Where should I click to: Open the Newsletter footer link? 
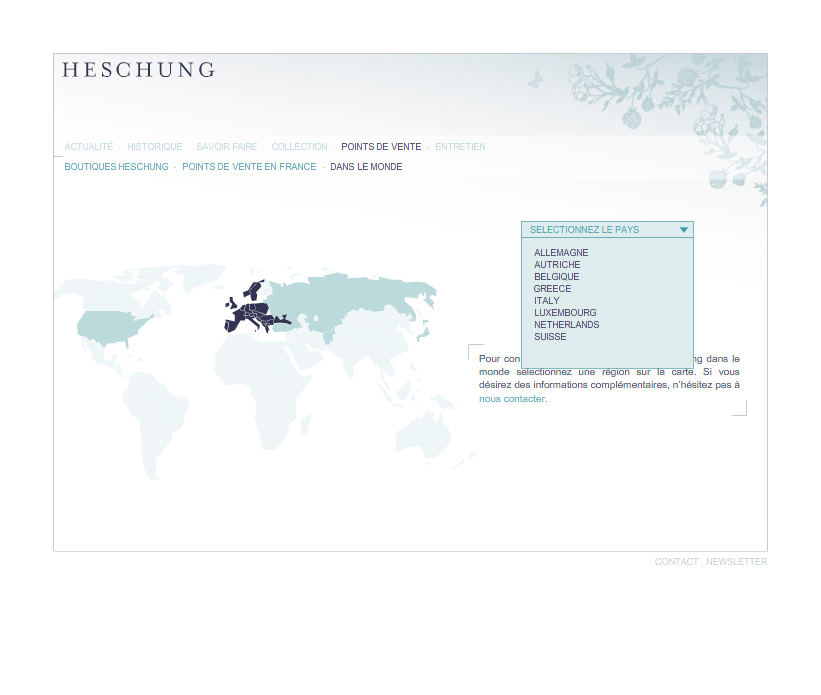(x=736, y=561)
